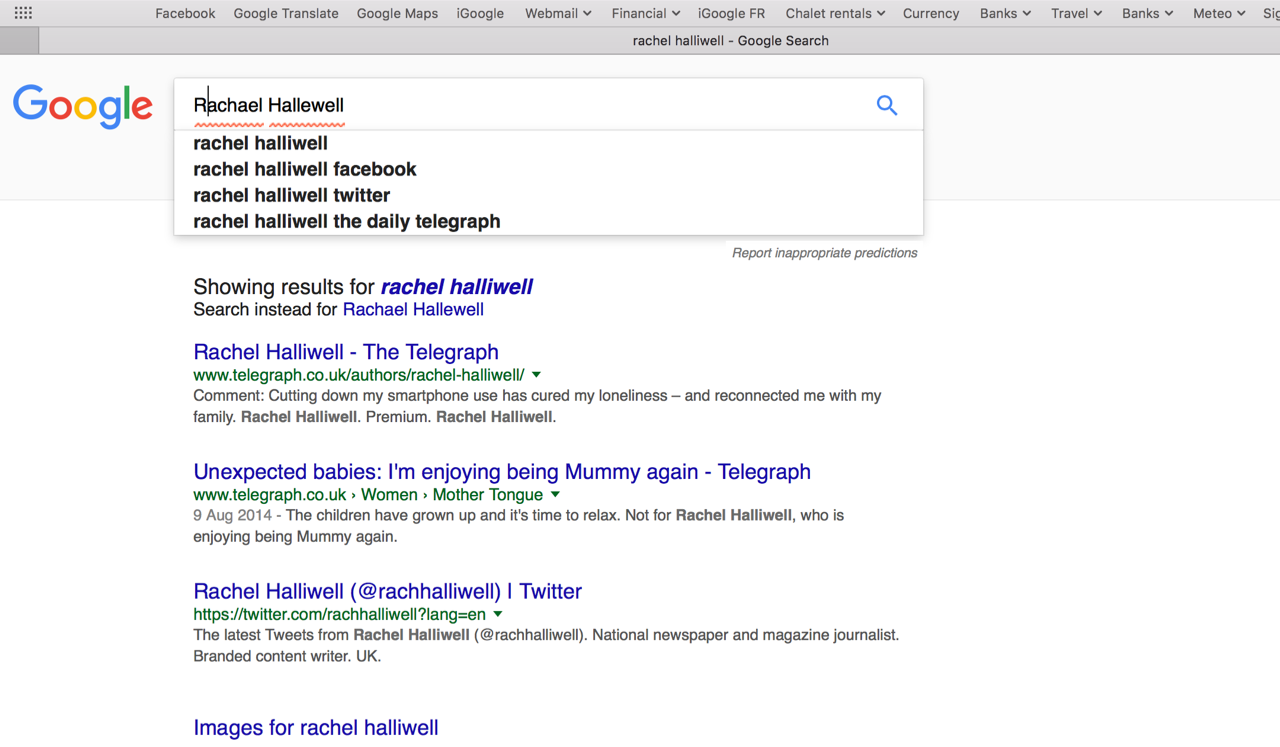Screen dimensions: 1280x747
Task: Expand the Banks folder right after Currency
Action: [x=1005, y=13]
